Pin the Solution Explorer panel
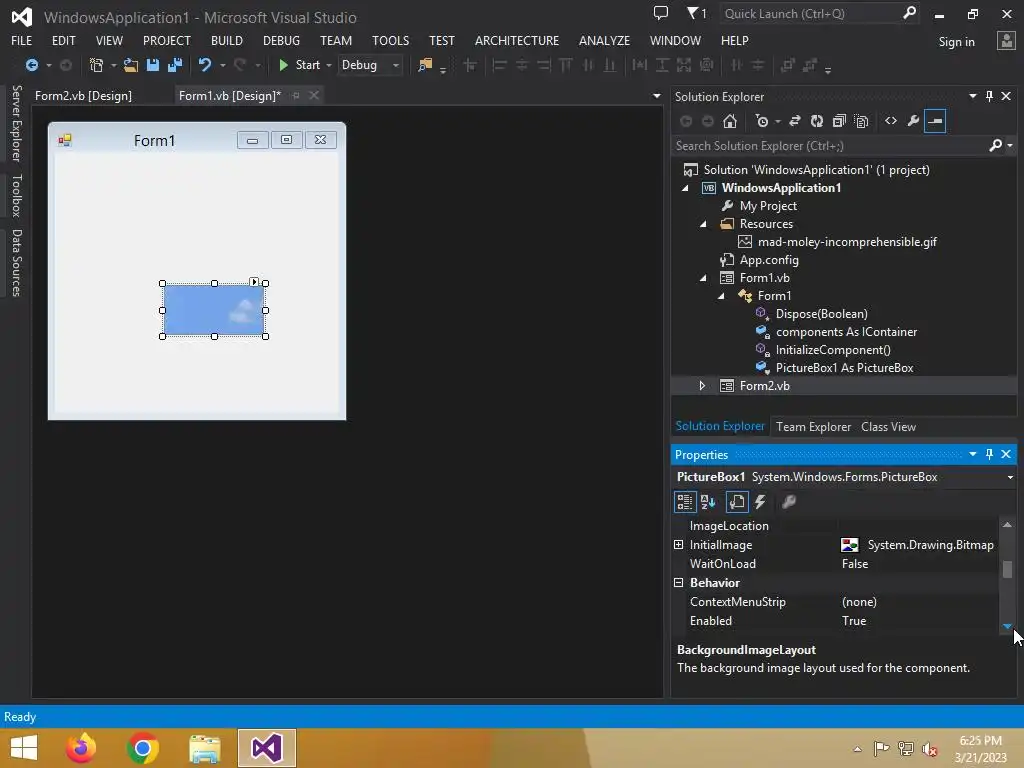Viewport: 1024px width, 768px height. tap(989, 96)
